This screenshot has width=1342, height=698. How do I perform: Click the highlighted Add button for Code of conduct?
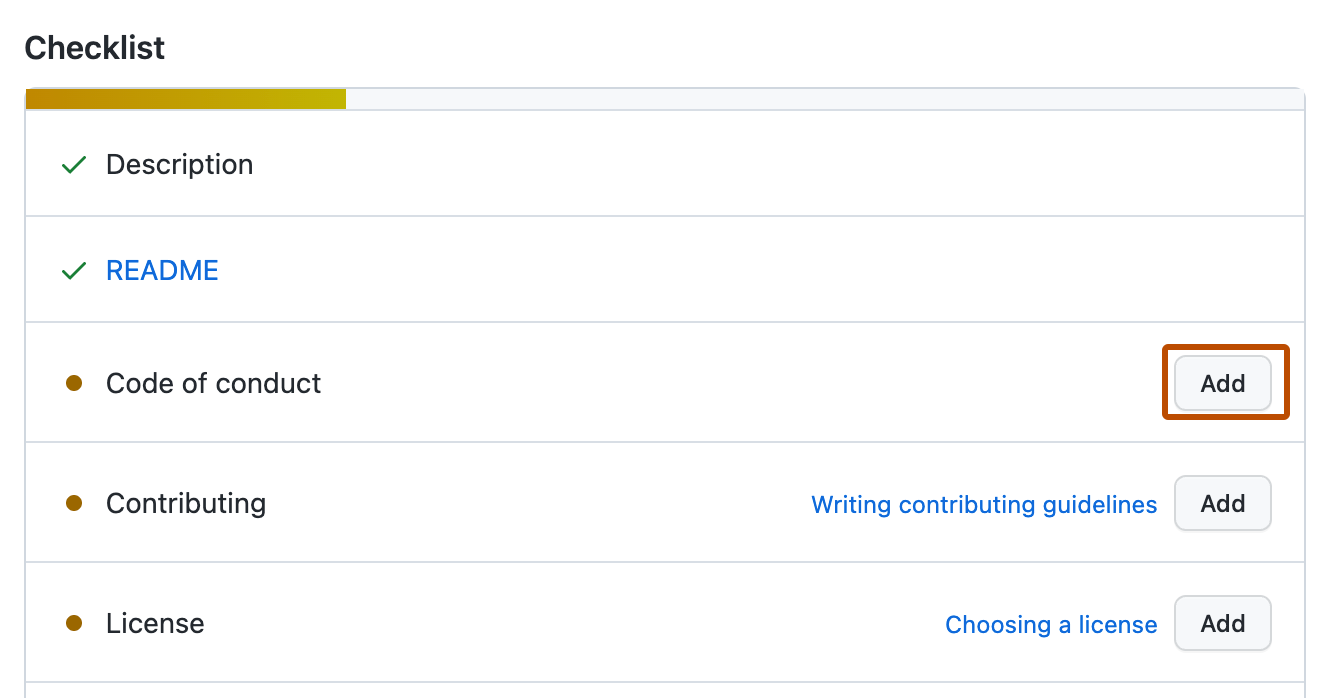(1222, 383)
